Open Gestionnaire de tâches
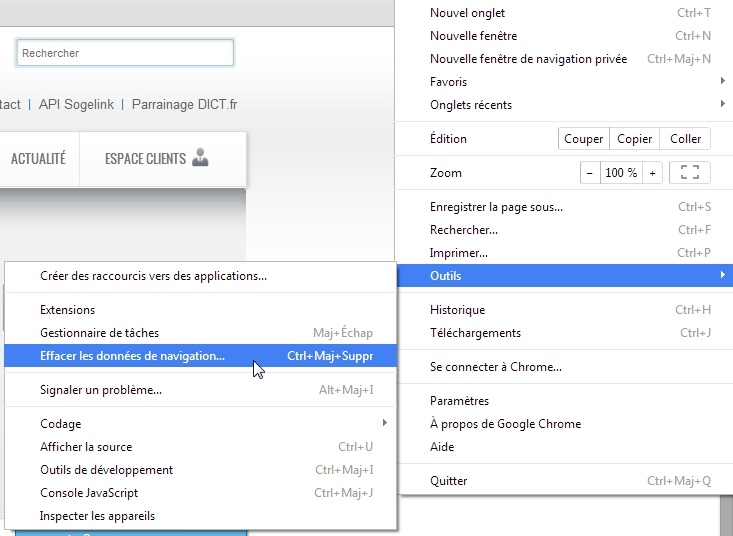The image size is (733, 536). [x=201, y=332]
